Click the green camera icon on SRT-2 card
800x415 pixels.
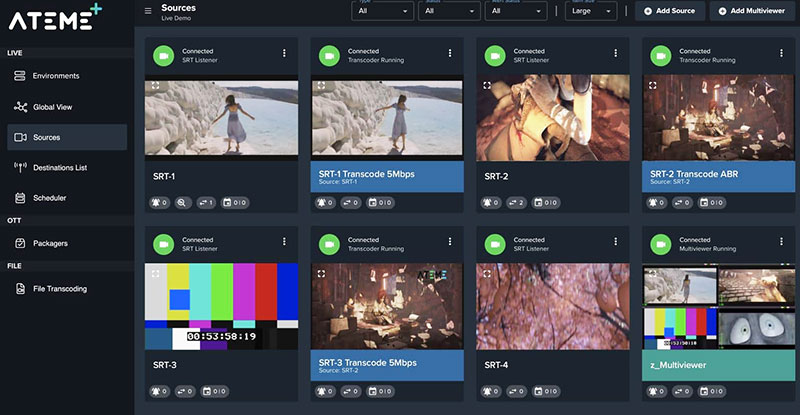(494, 54)
